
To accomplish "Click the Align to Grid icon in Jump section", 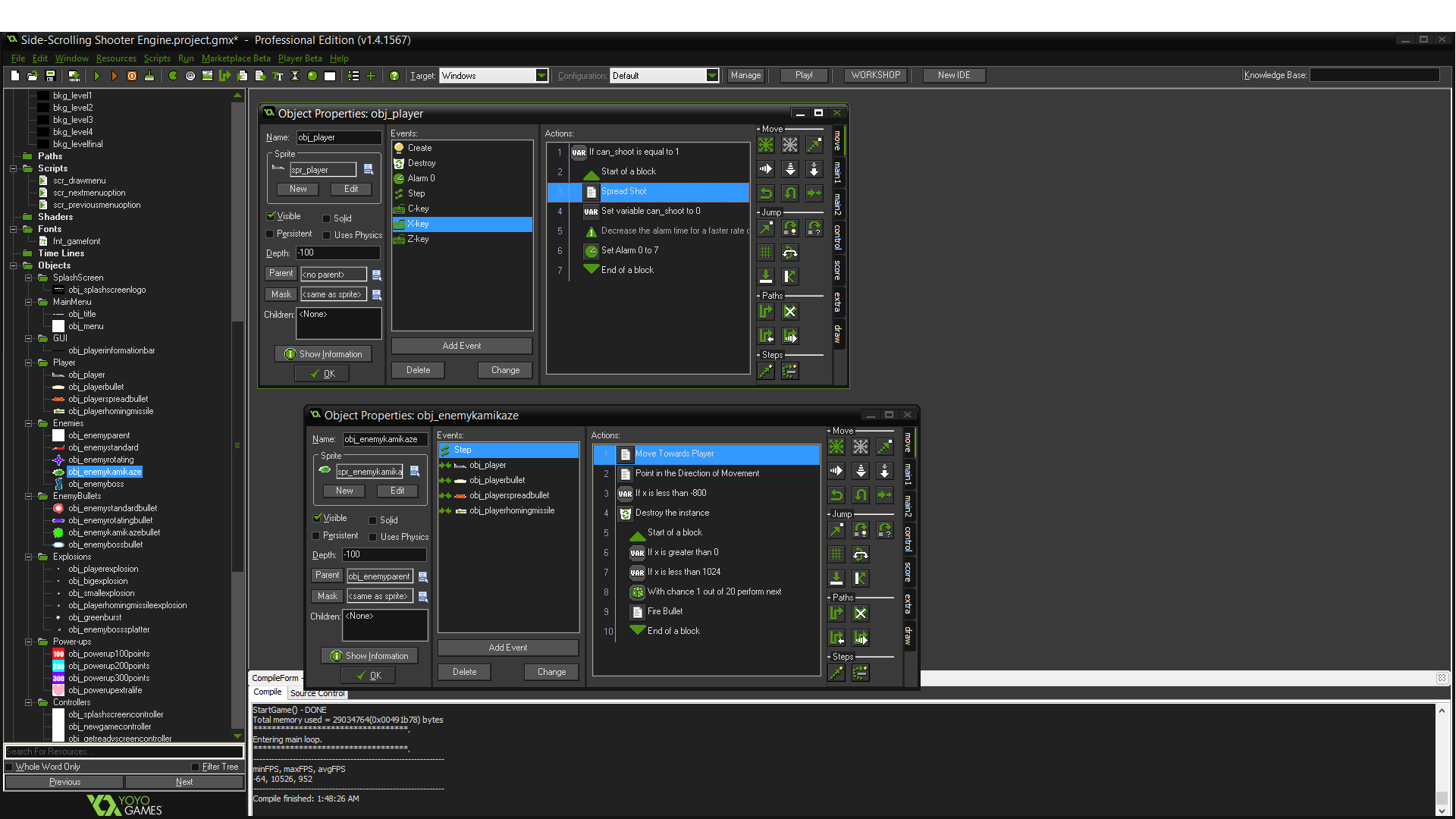I will [x=765, y=252].
